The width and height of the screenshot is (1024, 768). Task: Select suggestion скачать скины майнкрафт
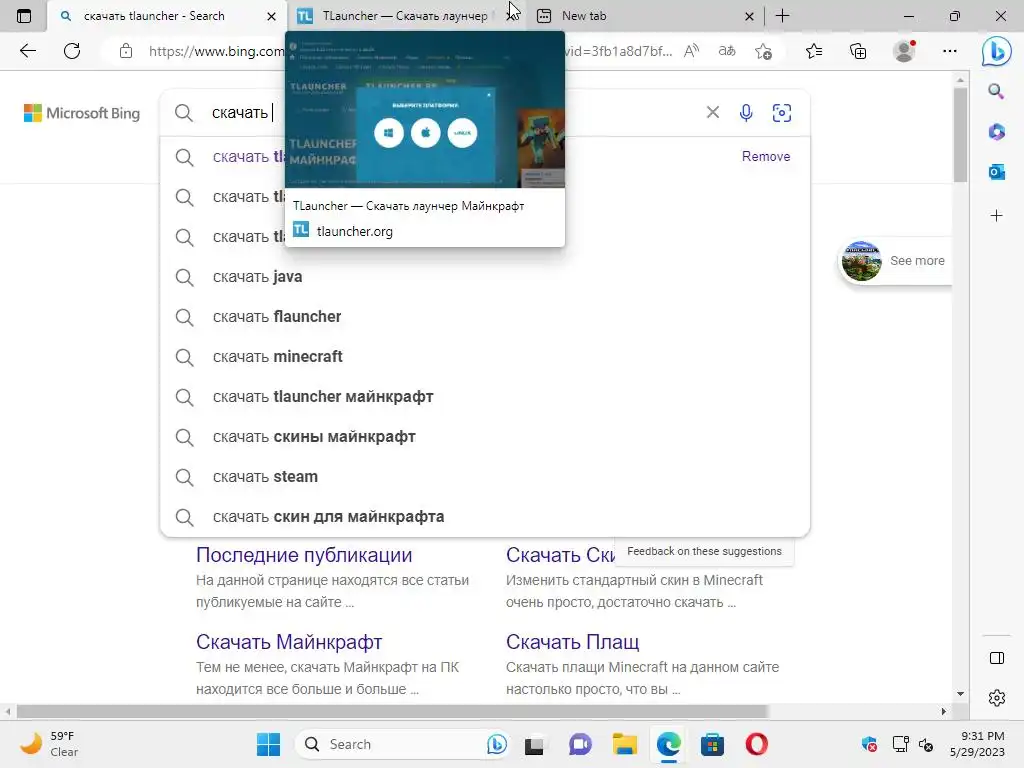(x=485, y=437)
